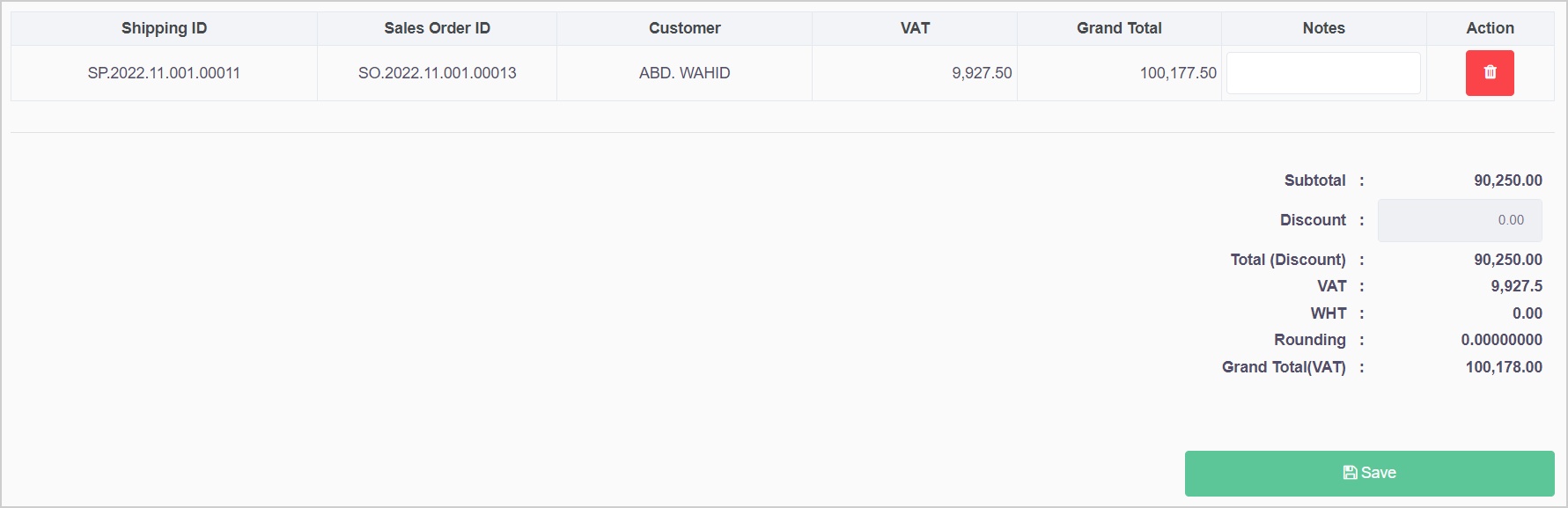Select shipping ID SP.2022.11.001.00011

tap(164, 73)
